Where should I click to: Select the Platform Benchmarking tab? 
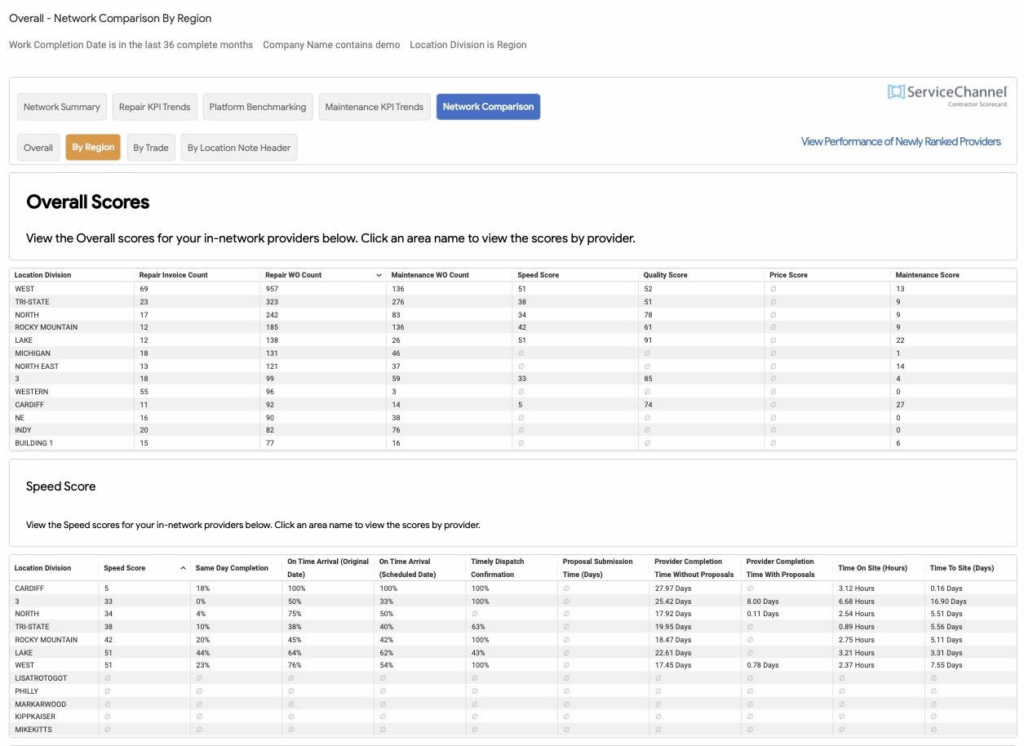(x=258, y=107)
